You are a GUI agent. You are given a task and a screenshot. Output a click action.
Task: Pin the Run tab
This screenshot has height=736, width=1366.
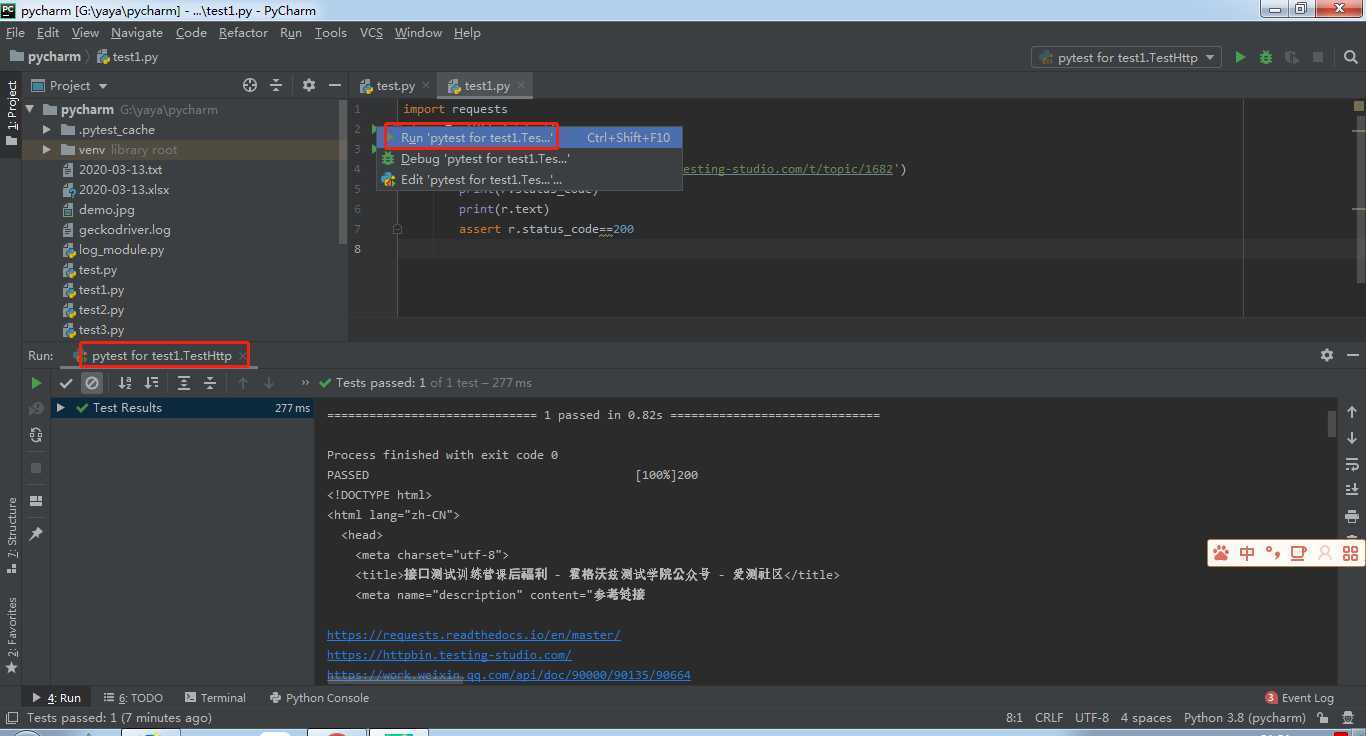tap(36, 534)
